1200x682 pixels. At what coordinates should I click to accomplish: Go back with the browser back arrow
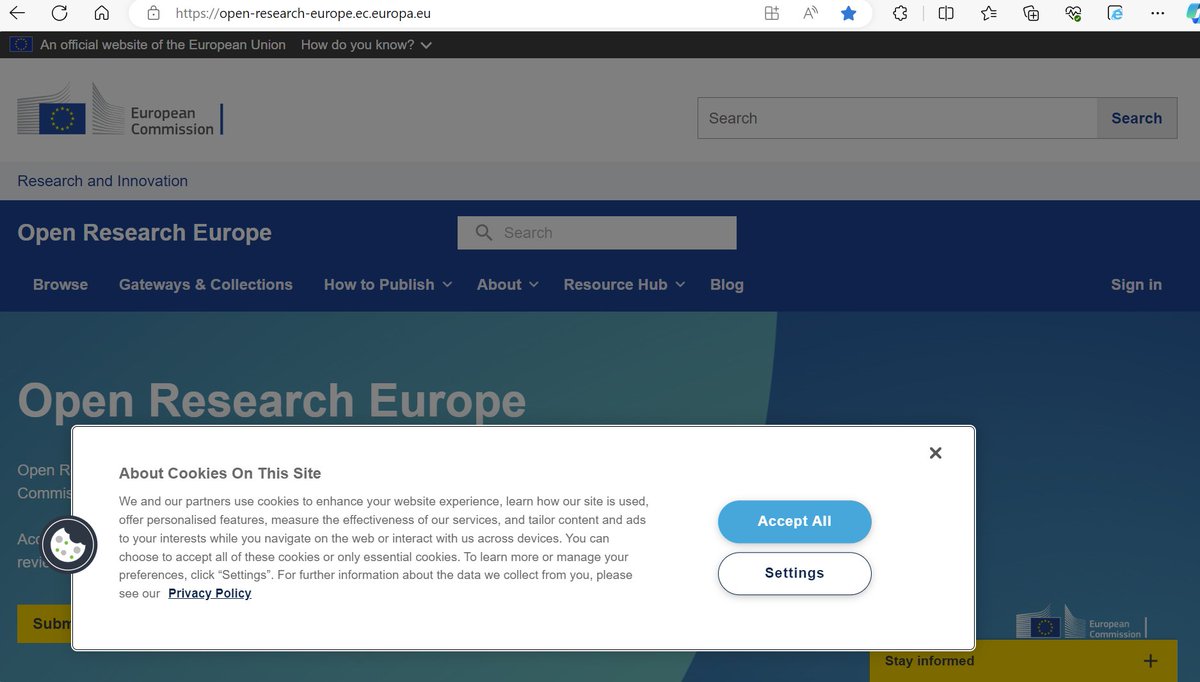[x=18, y=14]
